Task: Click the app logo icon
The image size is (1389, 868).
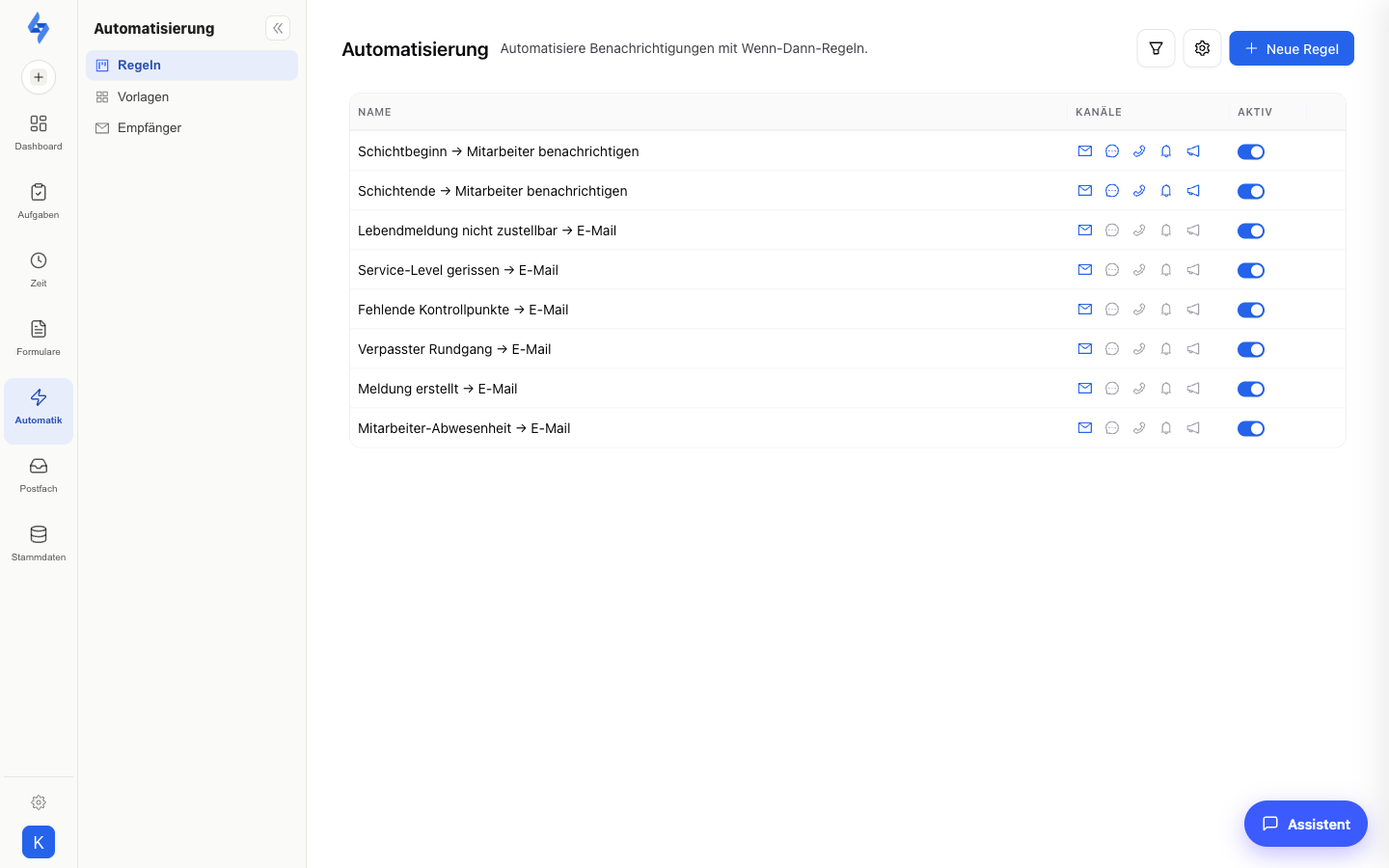Action: (x=39, y=28)
